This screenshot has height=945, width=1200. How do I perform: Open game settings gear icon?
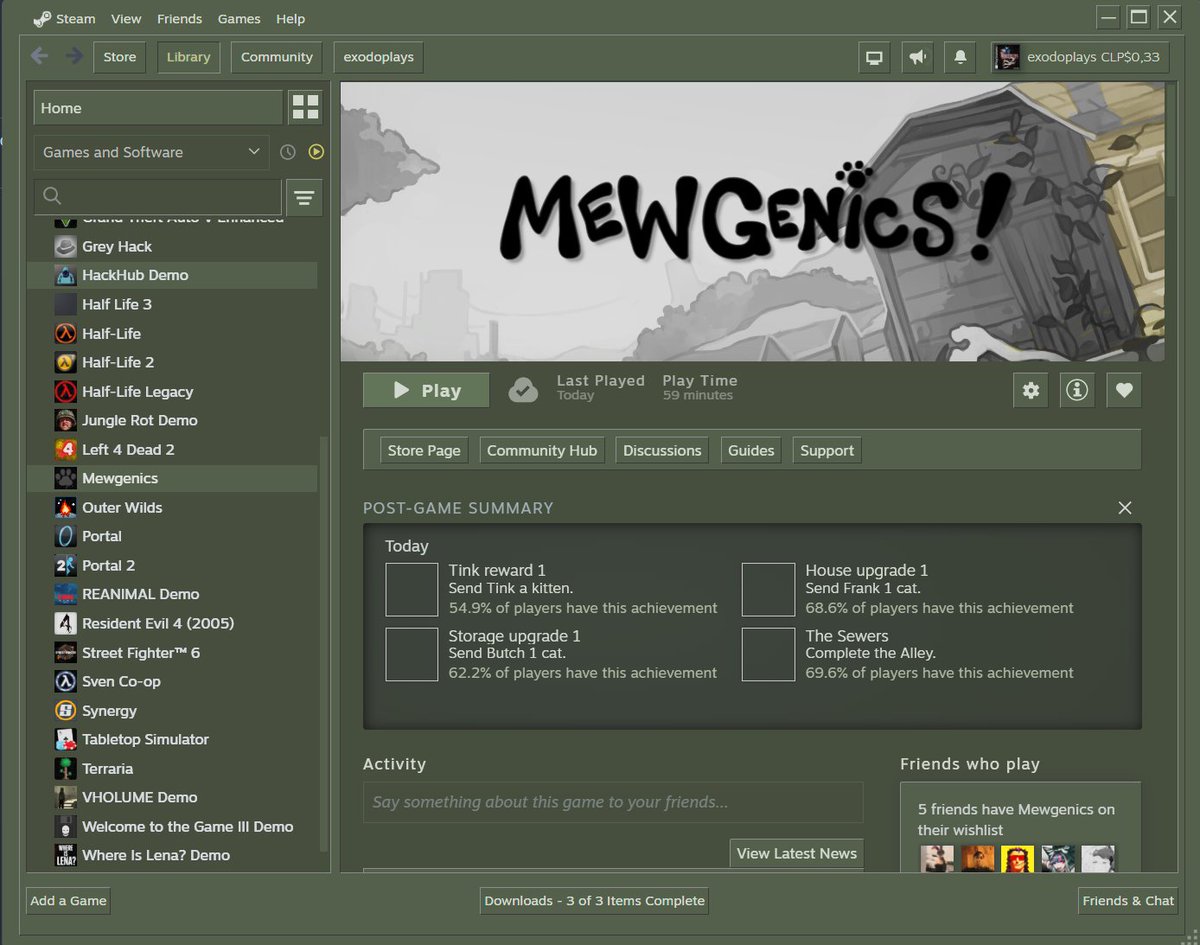pyautogui.click(x=1031, y=390)
